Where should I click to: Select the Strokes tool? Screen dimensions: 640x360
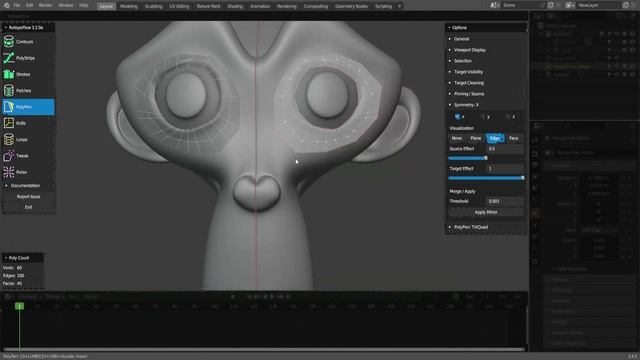[x=28, y=74]
